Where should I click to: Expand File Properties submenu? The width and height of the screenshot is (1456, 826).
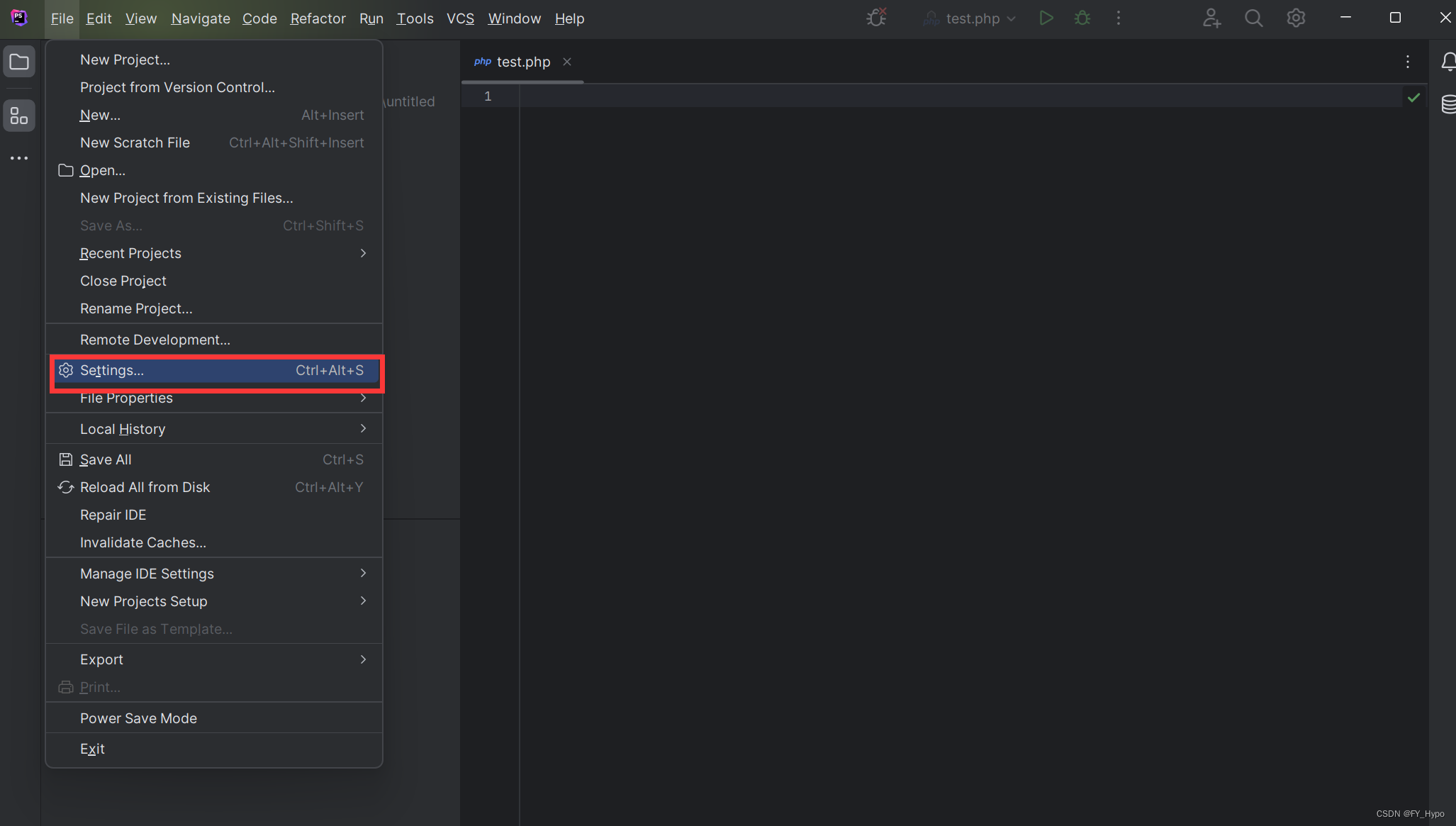point(213,398)
